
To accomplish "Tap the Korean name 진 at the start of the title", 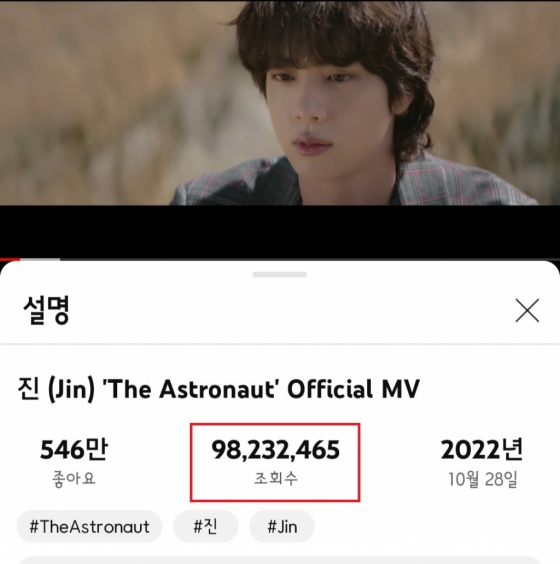I will coord(28,389).
